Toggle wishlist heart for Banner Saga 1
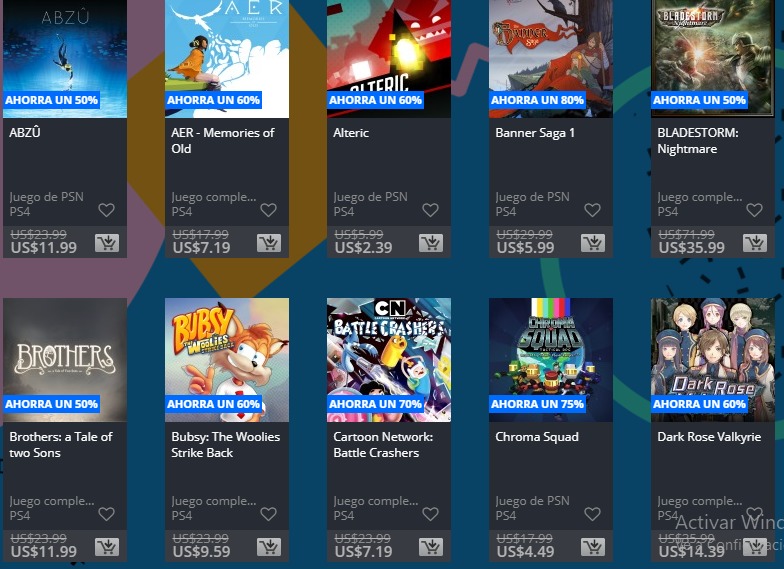 592,210
